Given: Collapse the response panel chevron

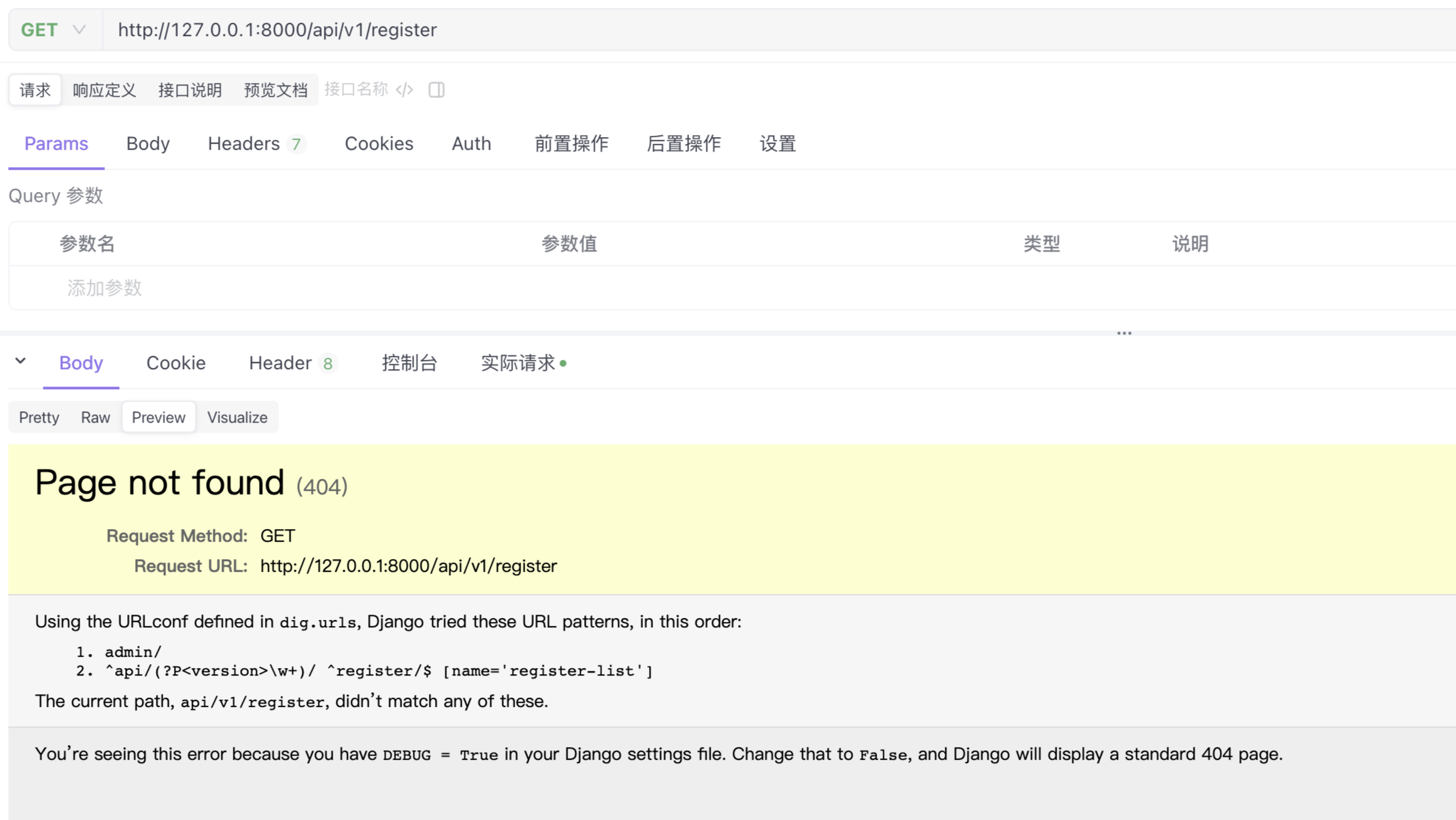Looking at the screenshot, I should 21,361.
